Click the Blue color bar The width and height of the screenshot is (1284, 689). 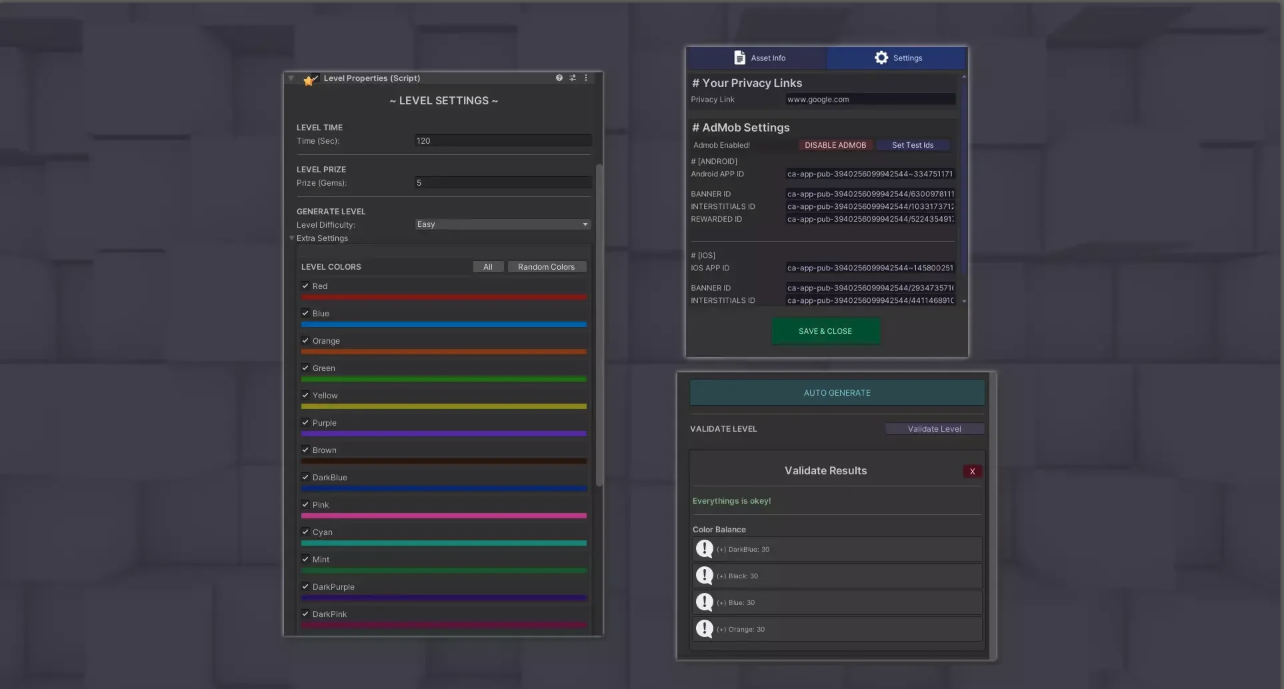444,324
